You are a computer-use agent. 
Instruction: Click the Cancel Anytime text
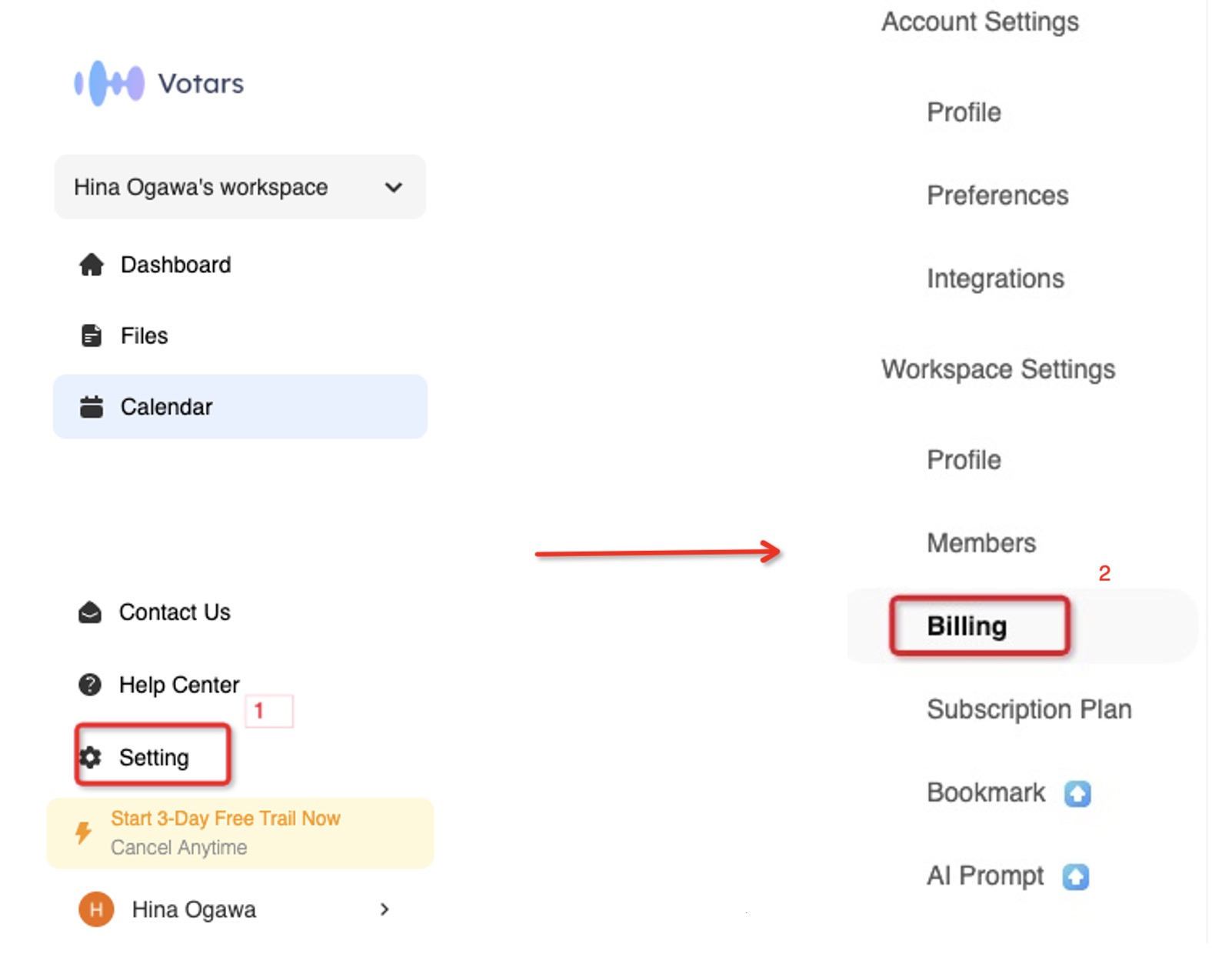click(x=179, y=847)
